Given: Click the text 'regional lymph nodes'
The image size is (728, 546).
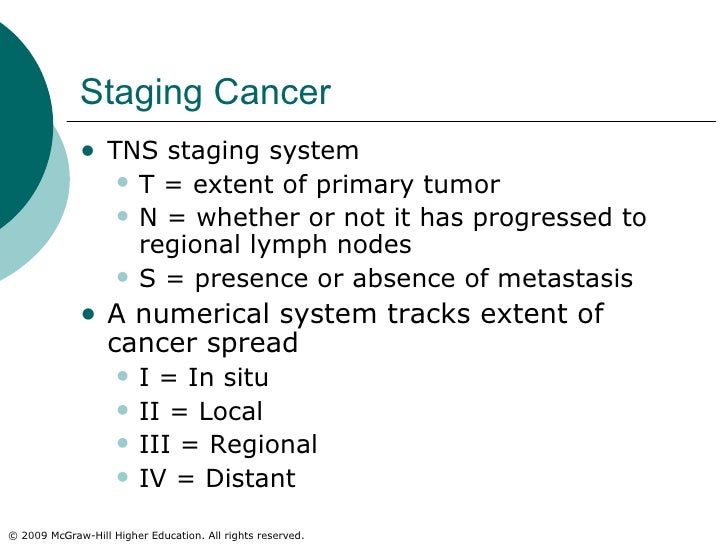Looking at the screenshot, I should click(x=275, y=245).
